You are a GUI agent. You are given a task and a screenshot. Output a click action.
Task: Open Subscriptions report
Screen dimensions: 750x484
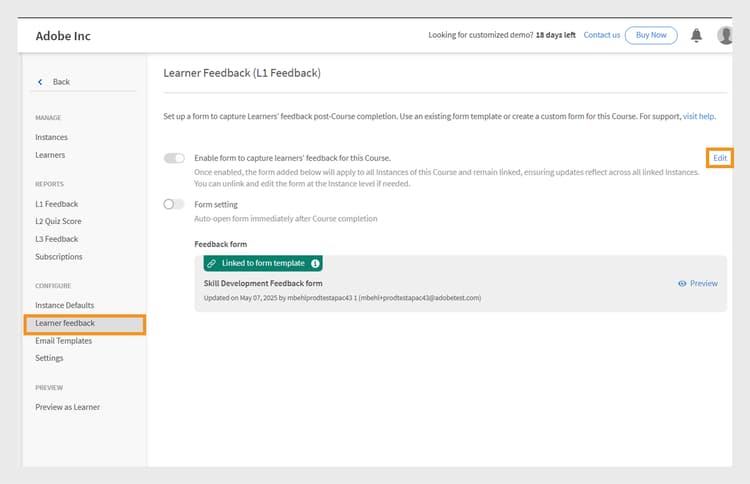pos(59,257)
